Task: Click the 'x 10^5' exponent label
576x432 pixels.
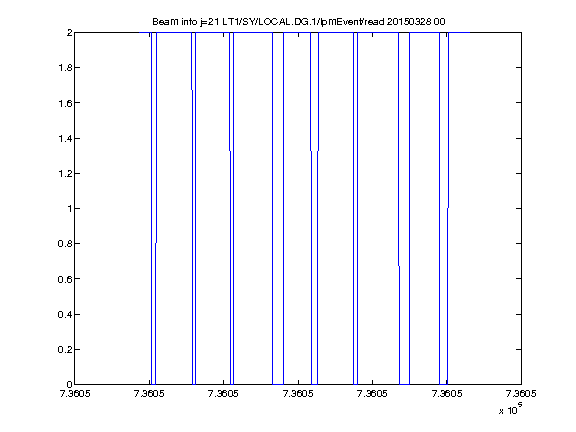Action: pyautogui.click(x=511, y=409)
